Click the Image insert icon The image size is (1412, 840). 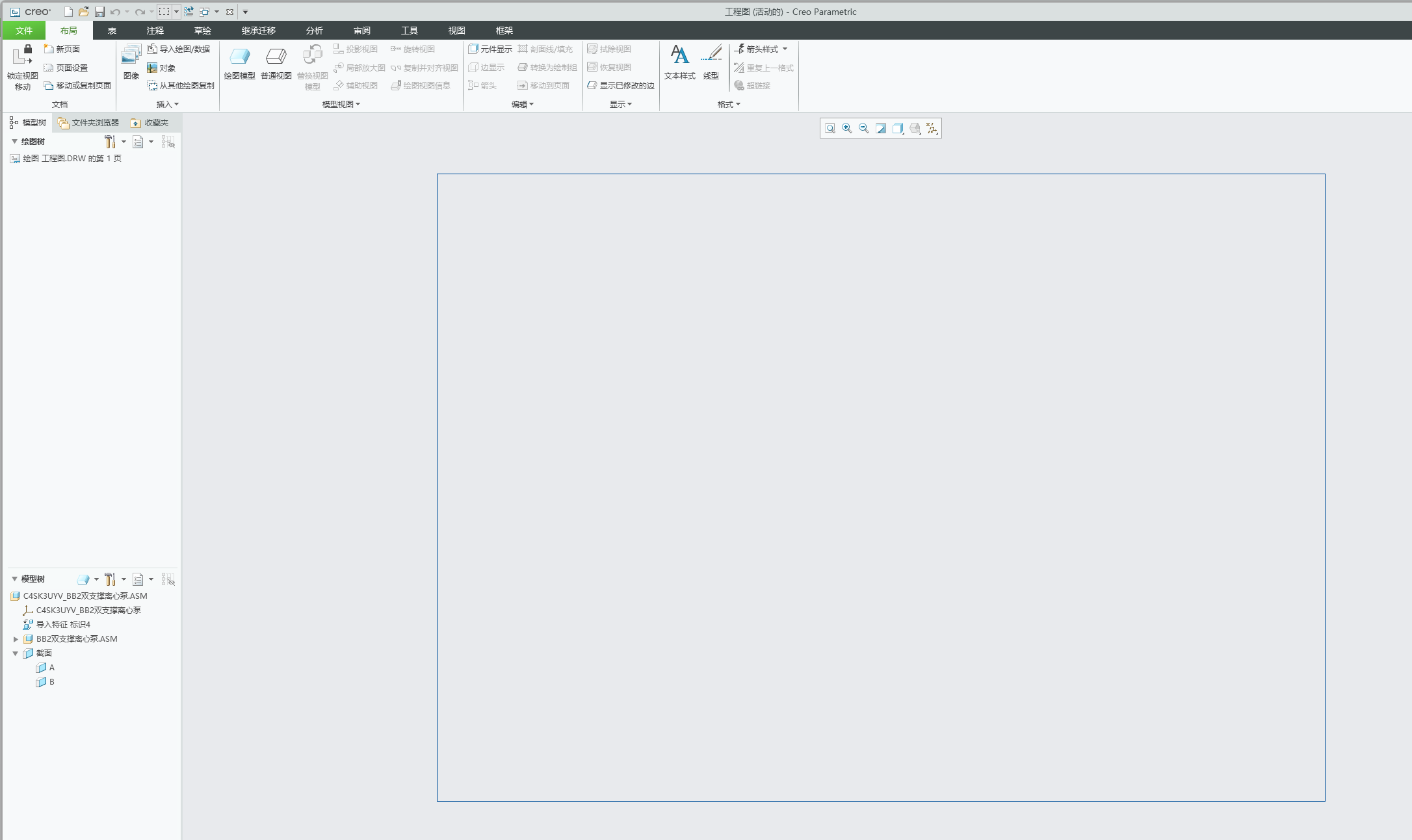(131, 62)
